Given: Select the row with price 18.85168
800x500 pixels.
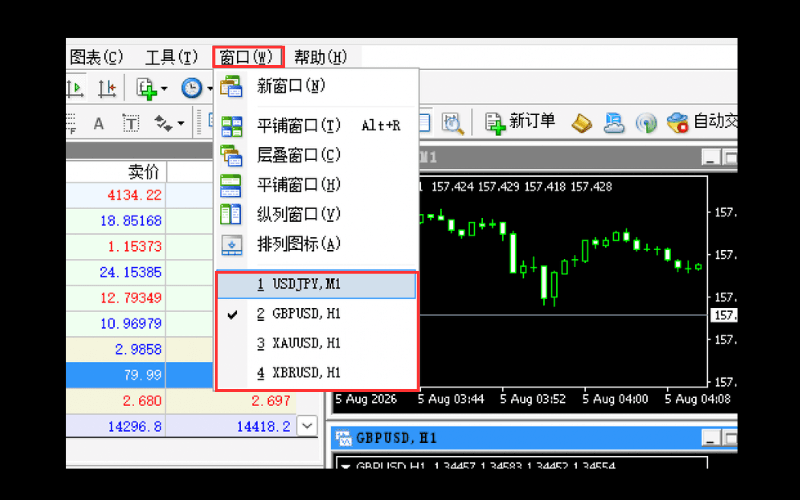Looking at the screenshot, I should tap(139, 221).
